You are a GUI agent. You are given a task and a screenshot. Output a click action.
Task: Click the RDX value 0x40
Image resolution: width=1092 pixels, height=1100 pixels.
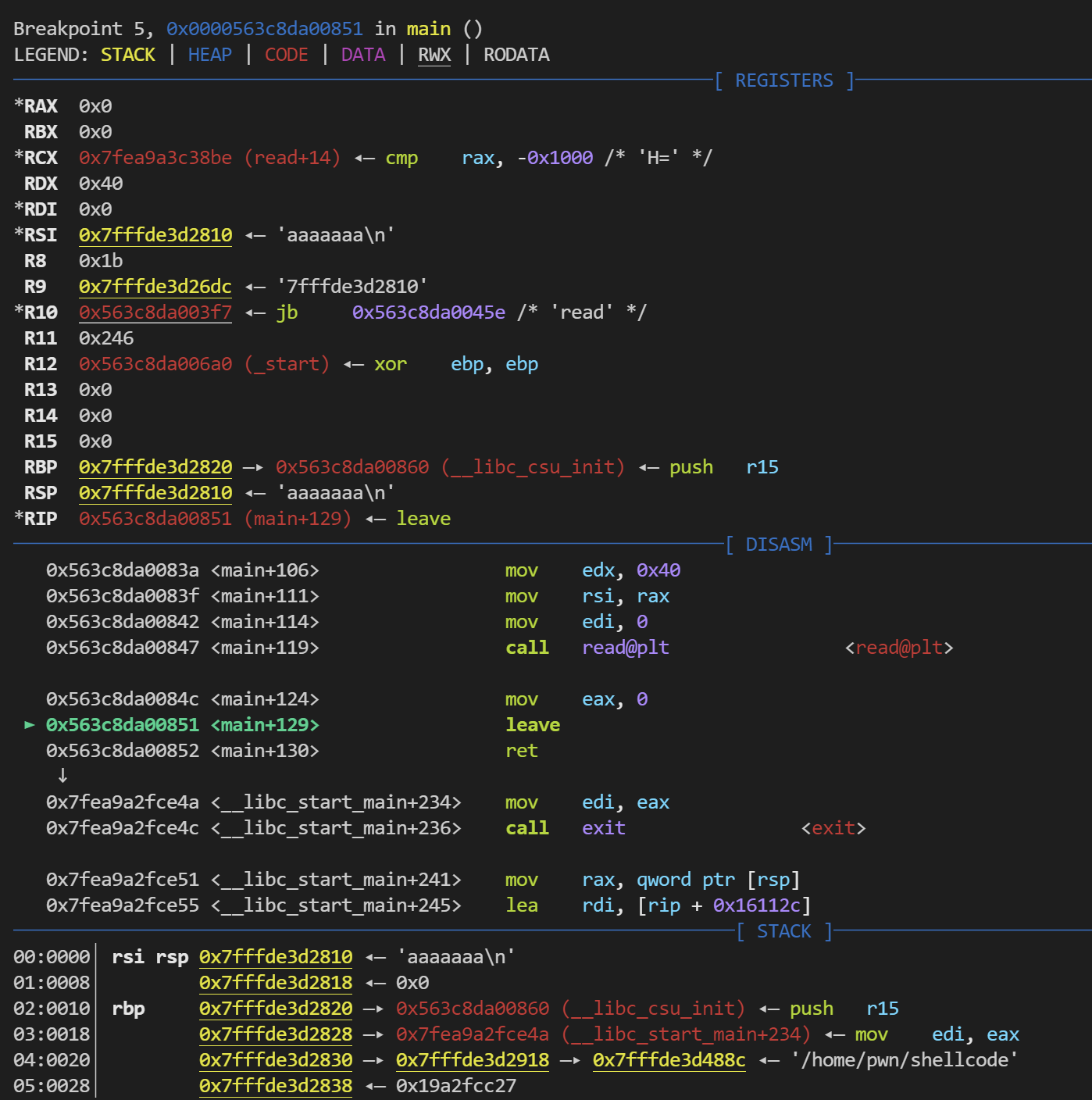[101, 184]
